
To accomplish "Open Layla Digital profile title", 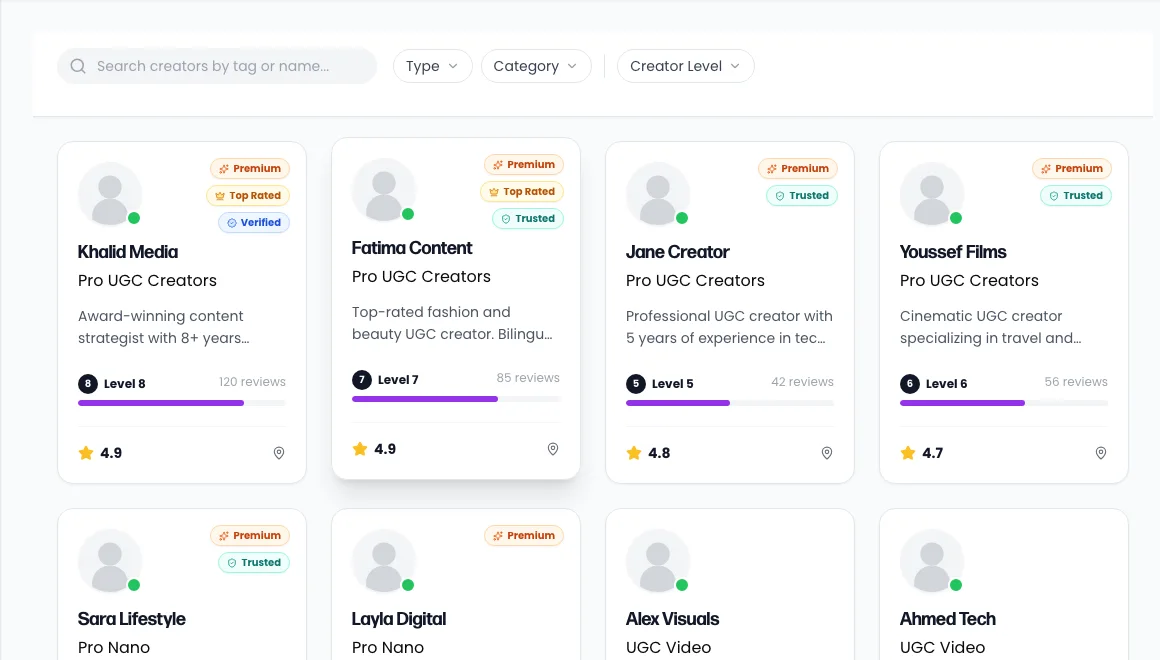I will [x=399, y=619].
